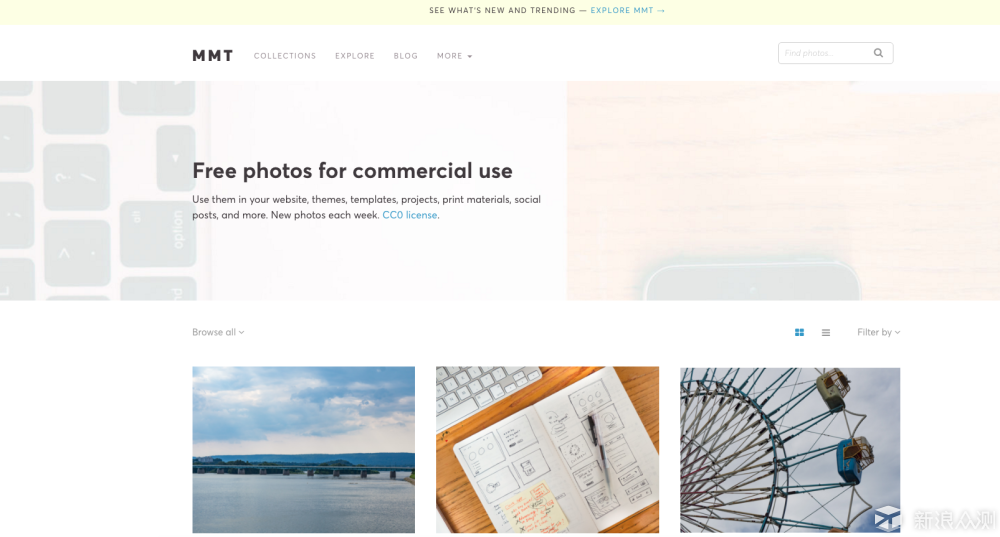Click the chevron beside Filter by
Image resolution: width=1000 pixels, height=537 pixels.
pyautogui.click(x=897, y=332)
